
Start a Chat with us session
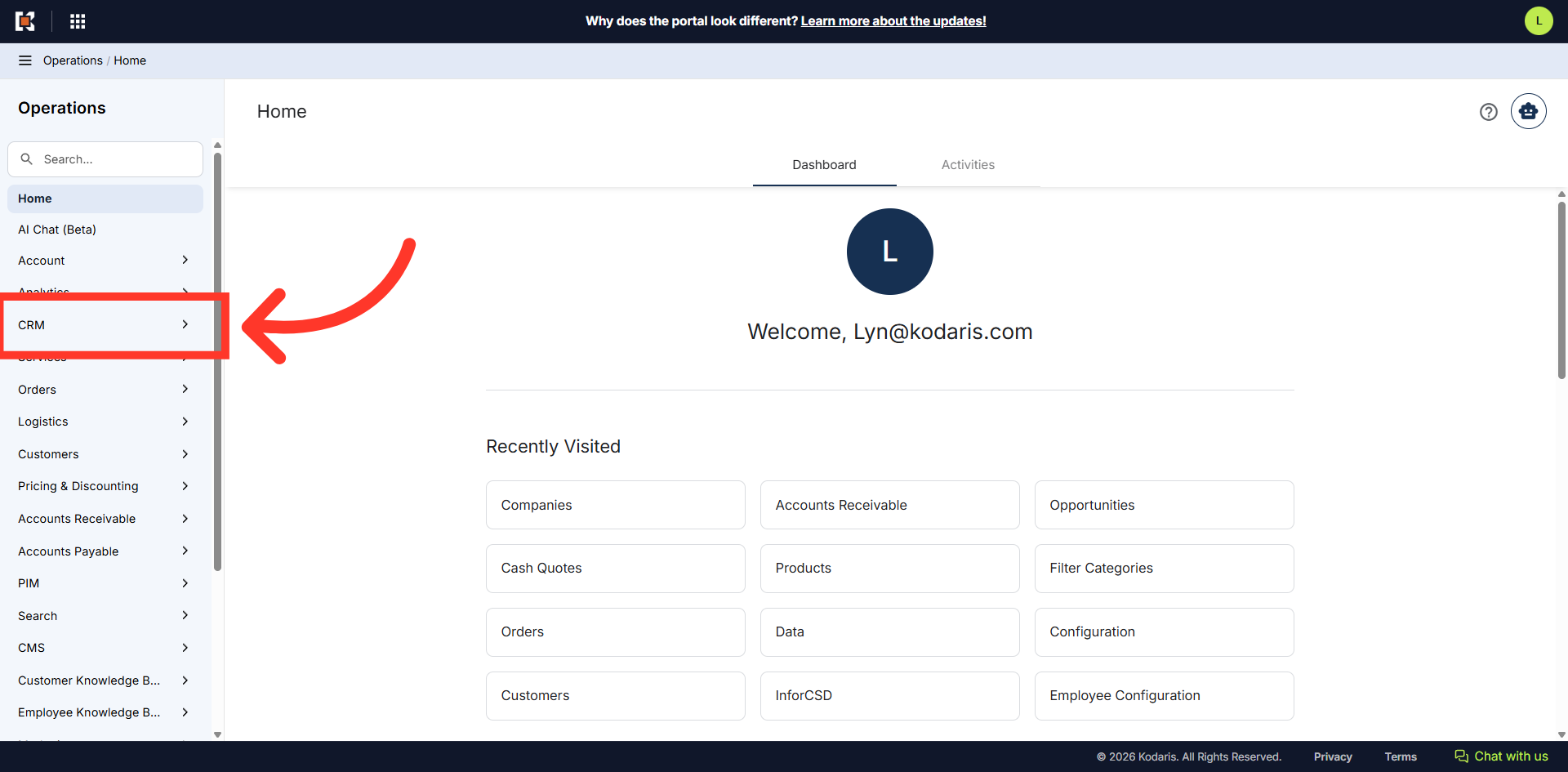point(1502,756)
